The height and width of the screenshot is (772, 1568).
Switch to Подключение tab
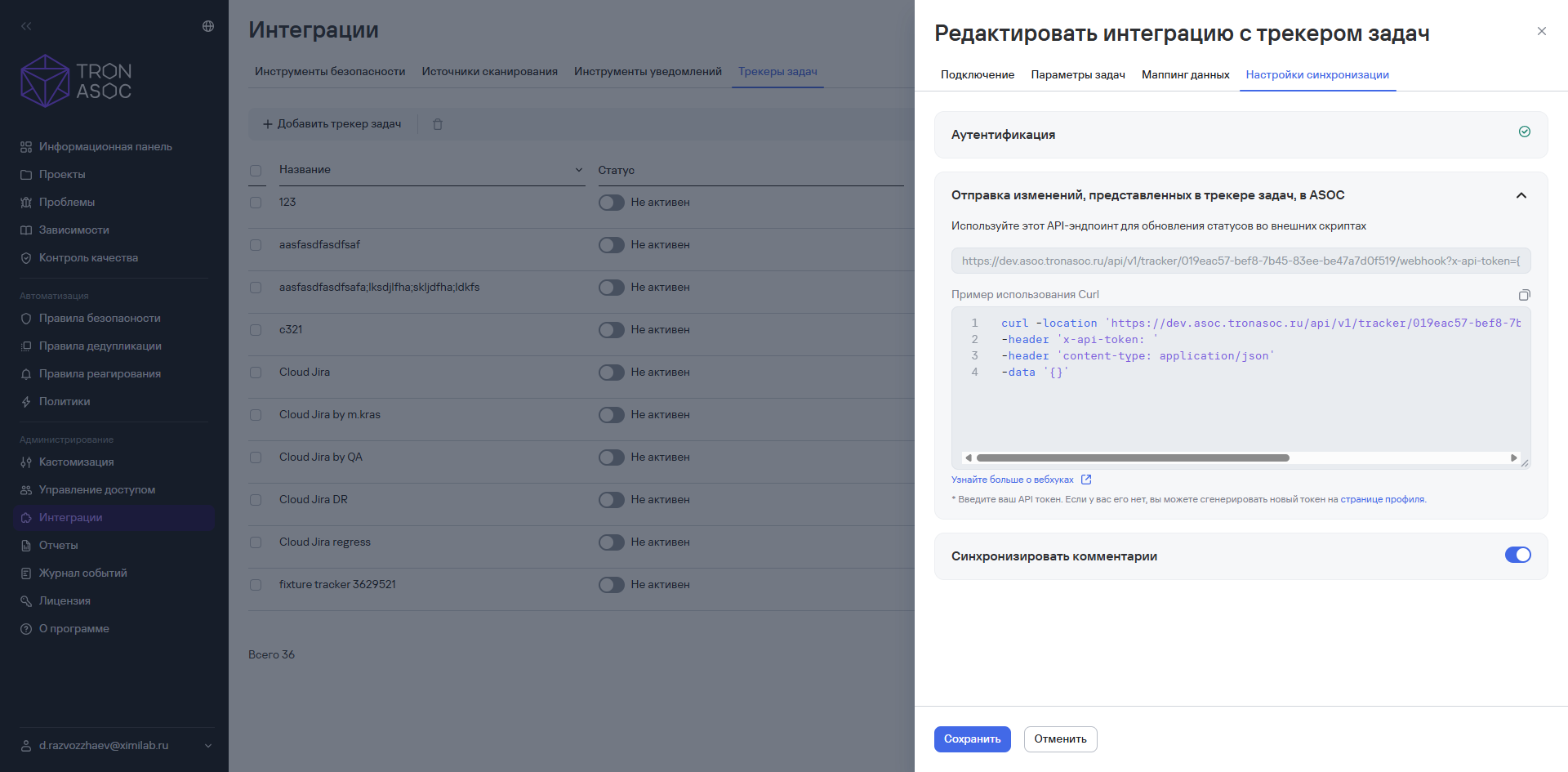[x=978, y=74]
